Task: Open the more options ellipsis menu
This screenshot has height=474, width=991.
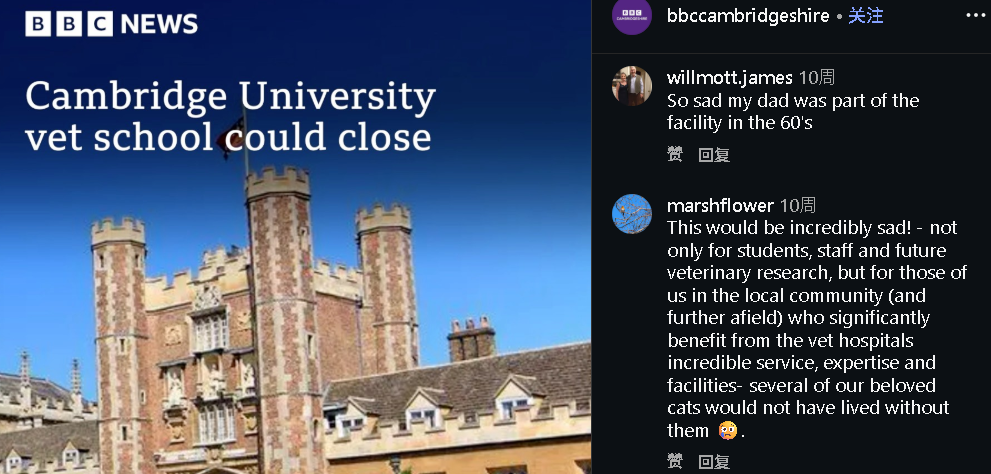Action: point(975,15)
